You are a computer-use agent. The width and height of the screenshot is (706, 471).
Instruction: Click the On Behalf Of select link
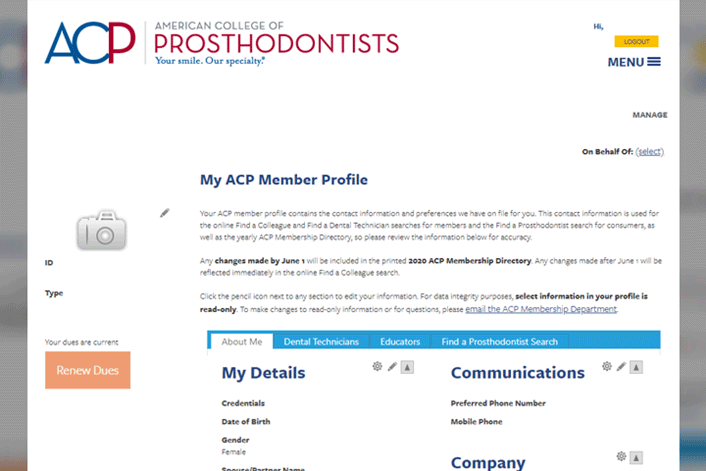pyautogui.click(x=649, y=152)
